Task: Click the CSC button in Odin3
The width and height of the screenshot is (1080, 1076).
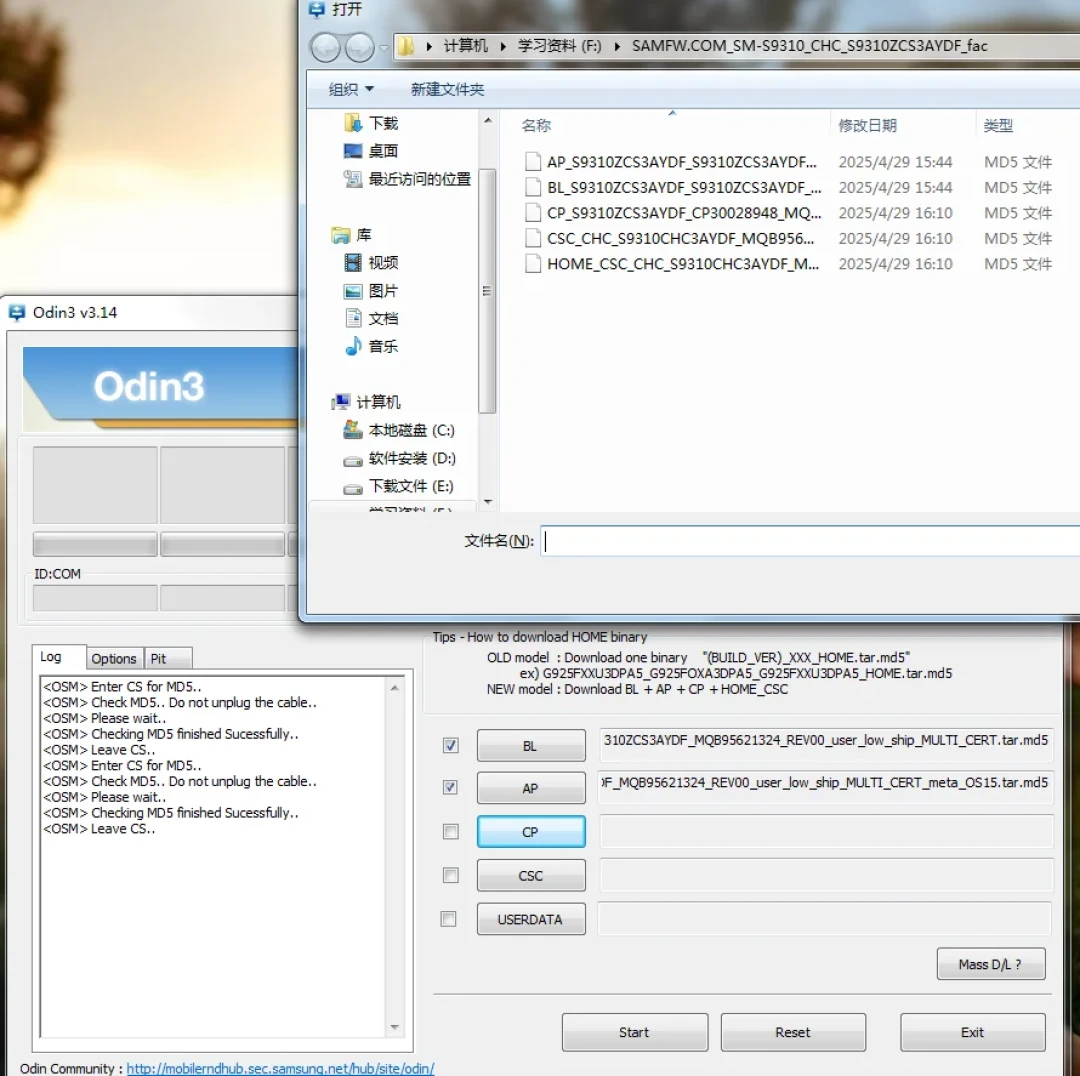Action: [x=531, y=876]
